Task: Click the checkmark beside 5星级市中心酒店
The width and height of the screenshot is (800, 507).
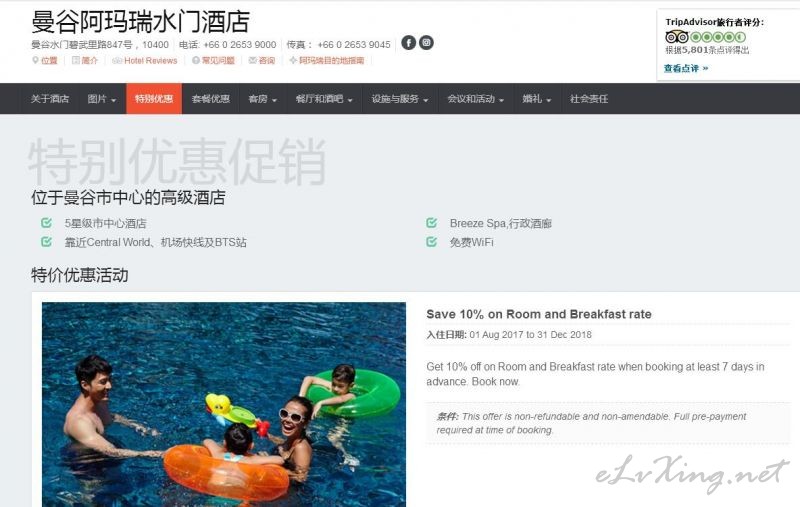Action: [46, 223]
